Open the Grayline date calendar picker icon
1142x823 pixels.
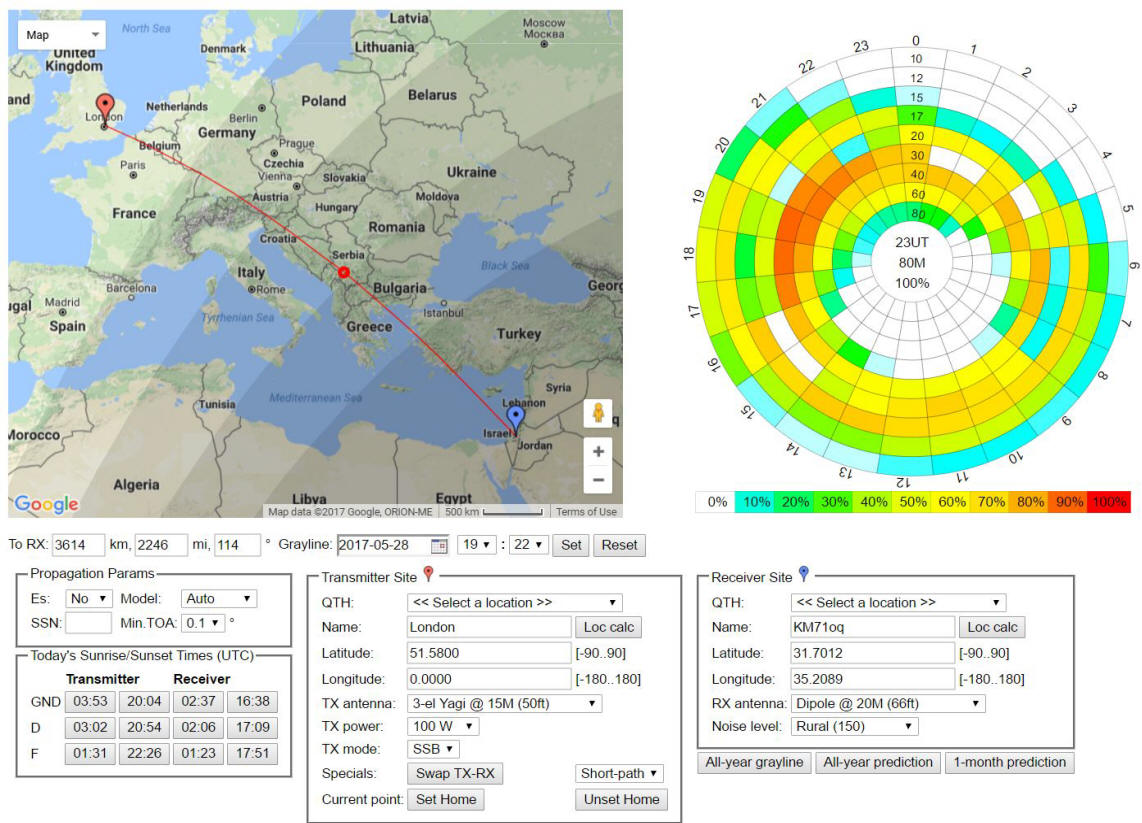coord(438,545)
